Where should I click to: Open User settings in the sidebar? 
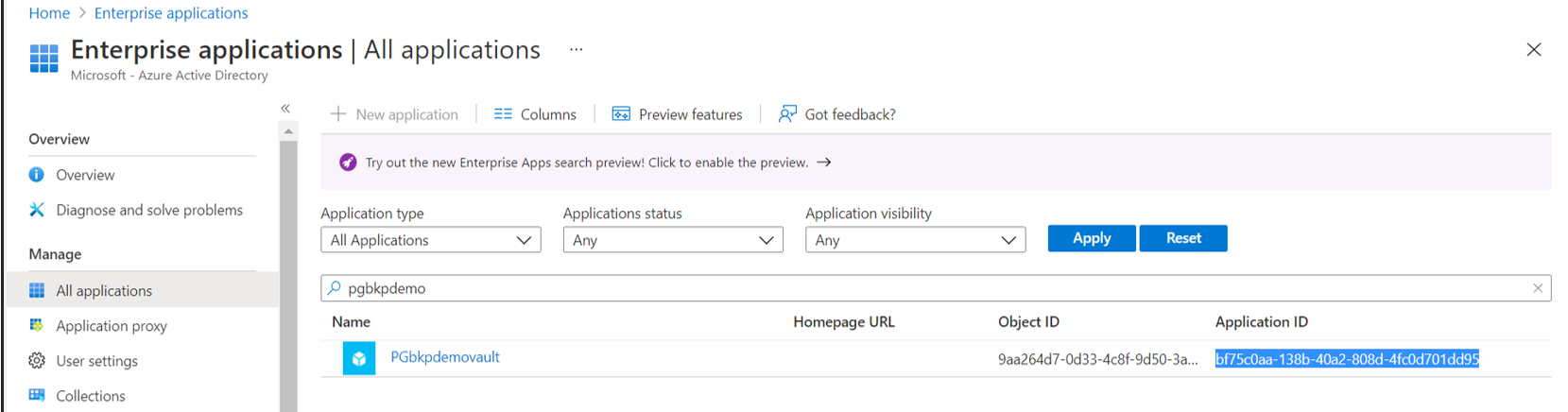(96, 361)
